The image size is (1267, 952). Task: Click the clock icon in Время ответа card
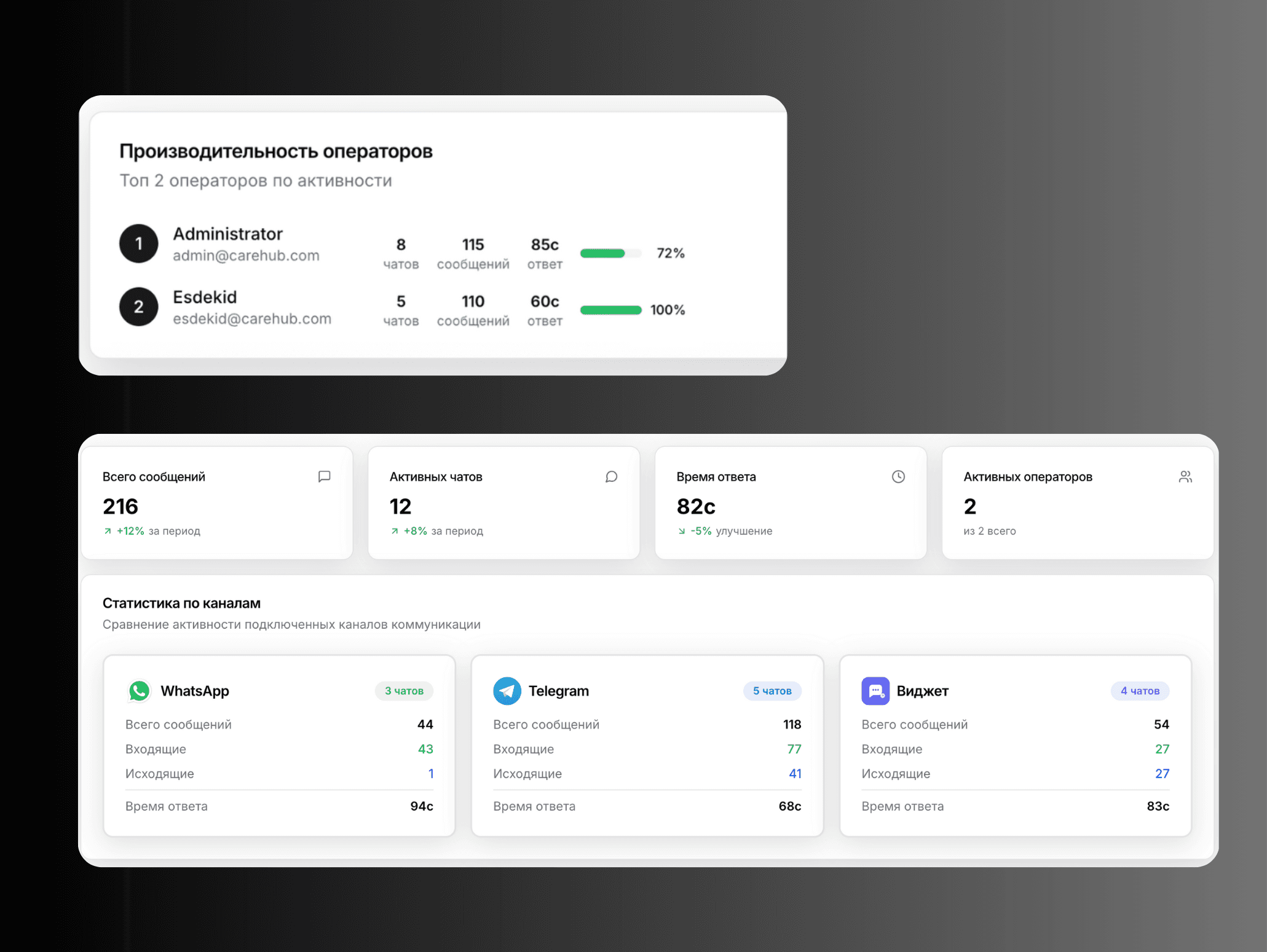[898, 476]
